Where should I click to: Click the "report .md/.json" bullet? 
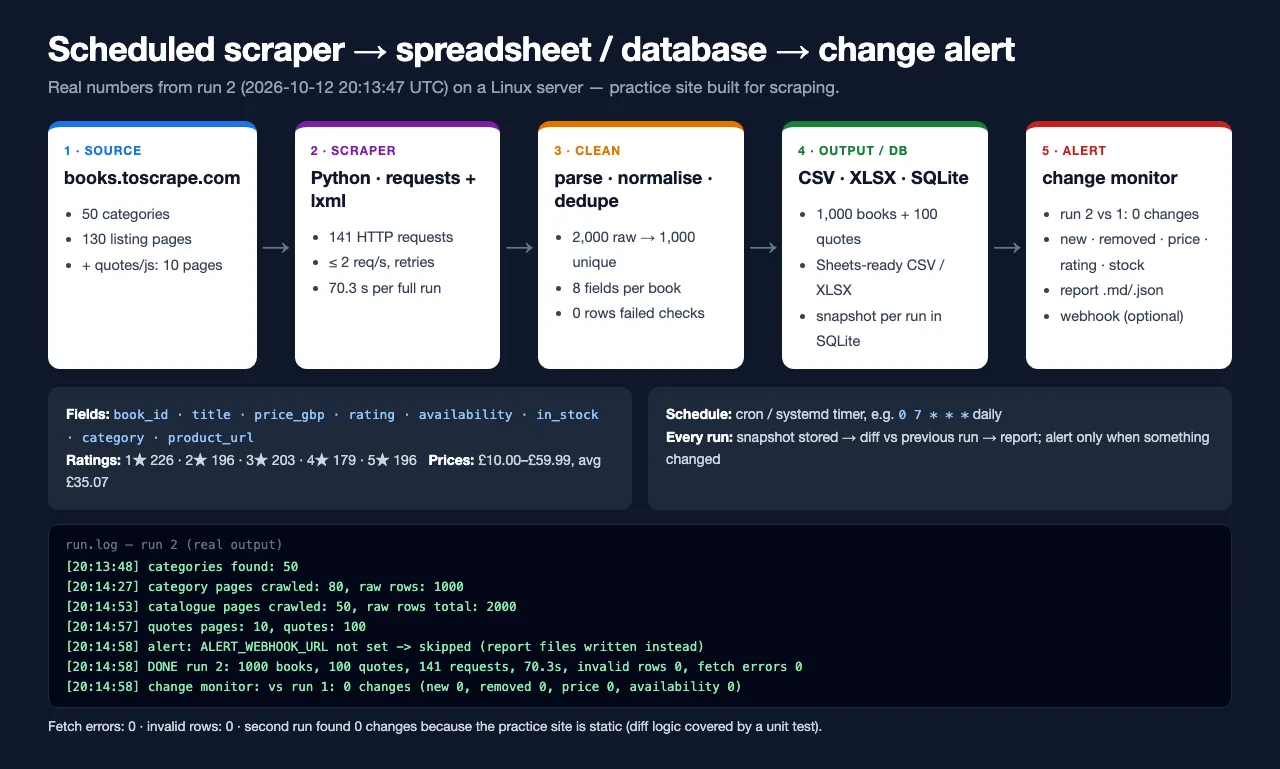coord(1111,290)
